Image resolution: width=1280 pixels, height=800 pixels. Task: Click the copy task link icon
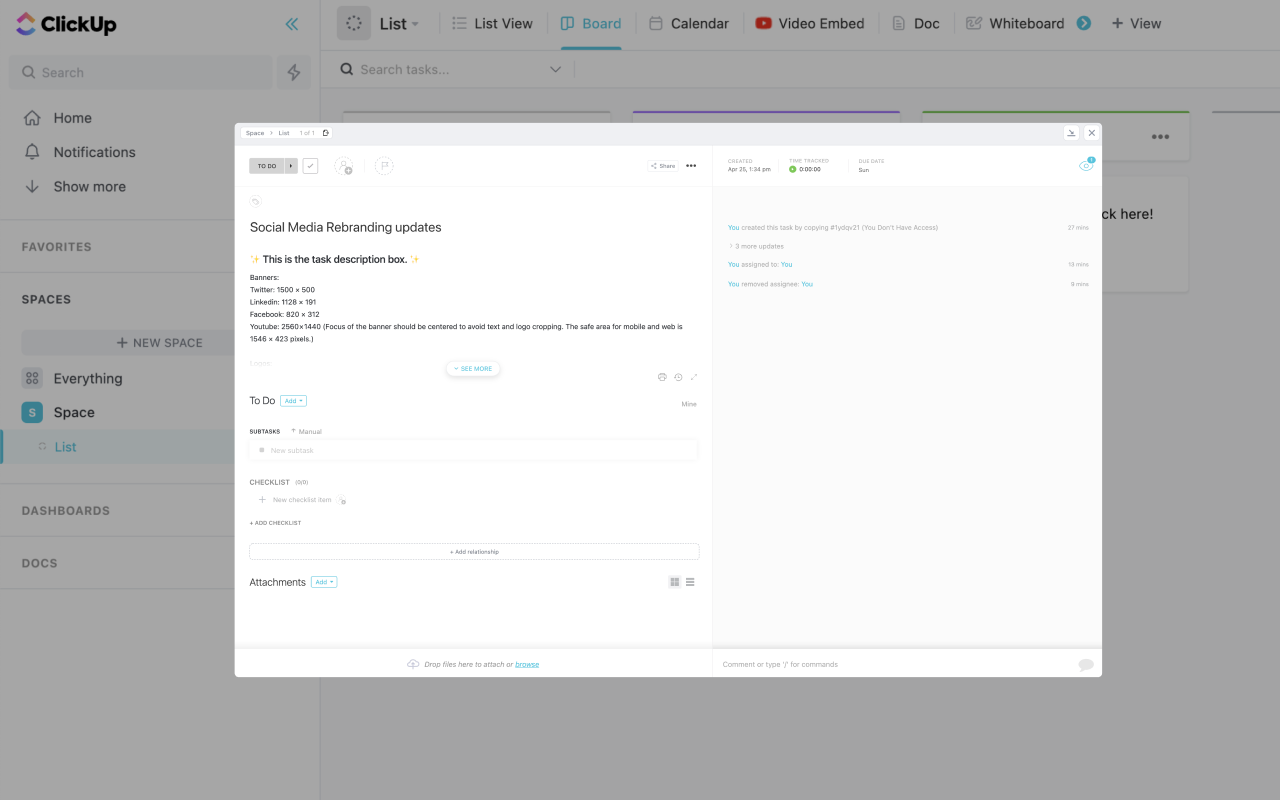pos(325,132)
